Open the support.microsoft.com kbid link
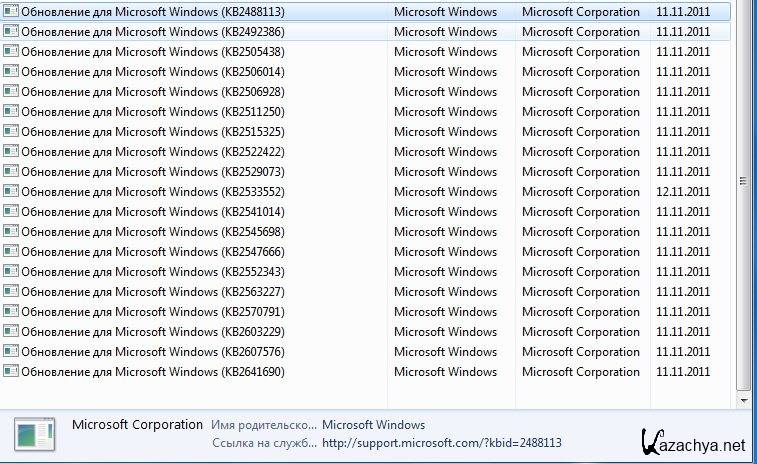The width and height of the screenshot is (757, 464). (x=441, y=443)
